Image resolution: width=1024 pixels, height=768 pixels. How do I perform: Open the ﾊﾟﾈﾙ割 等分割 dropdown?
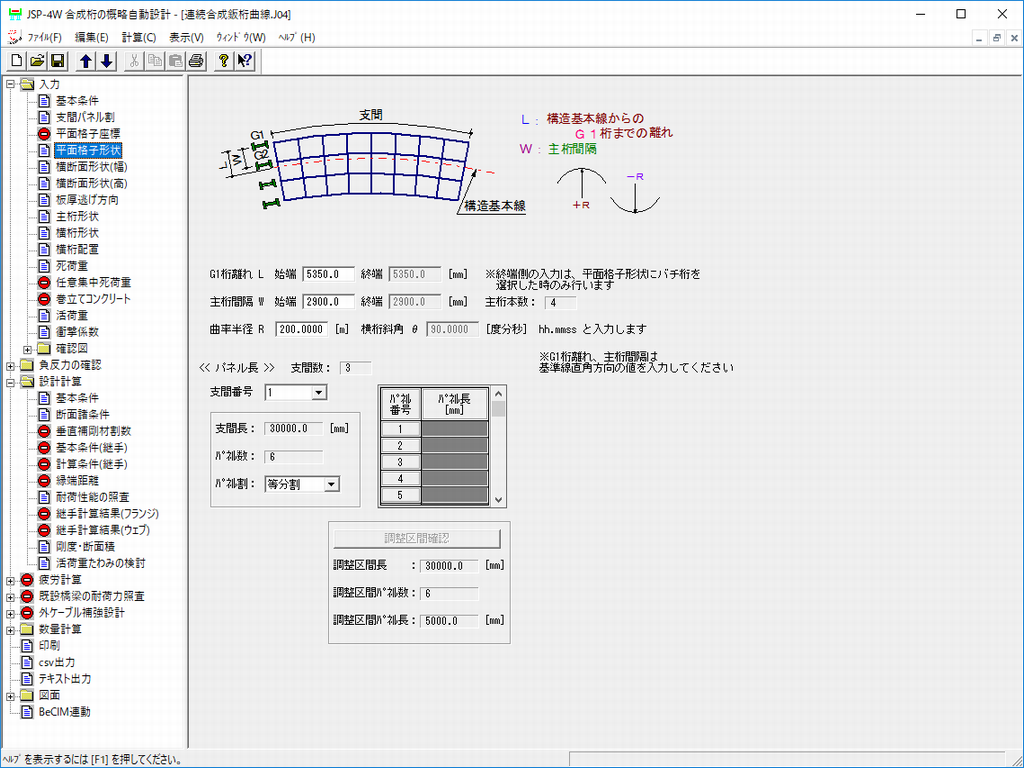[x=331, y=484]
